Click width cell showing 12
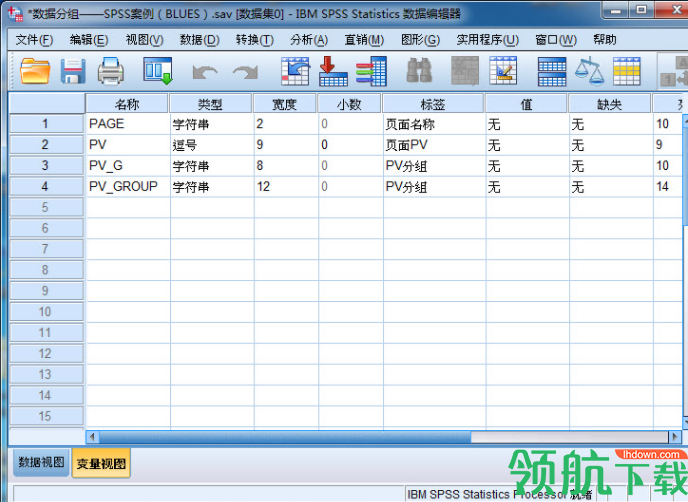Image resolution: width=688 pixels, height=502 pixels. coord(286,186)
